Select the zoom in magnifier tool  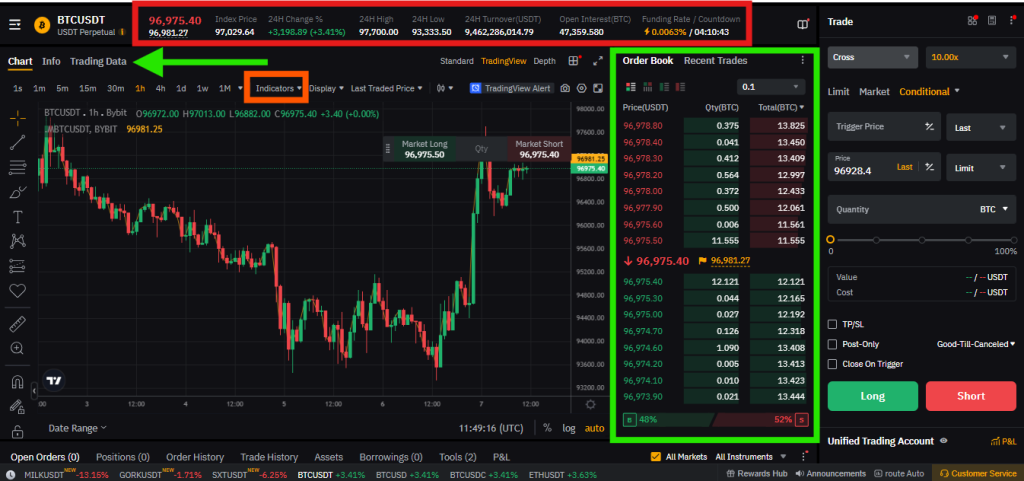pyautogui.click(x=18, y=349)
